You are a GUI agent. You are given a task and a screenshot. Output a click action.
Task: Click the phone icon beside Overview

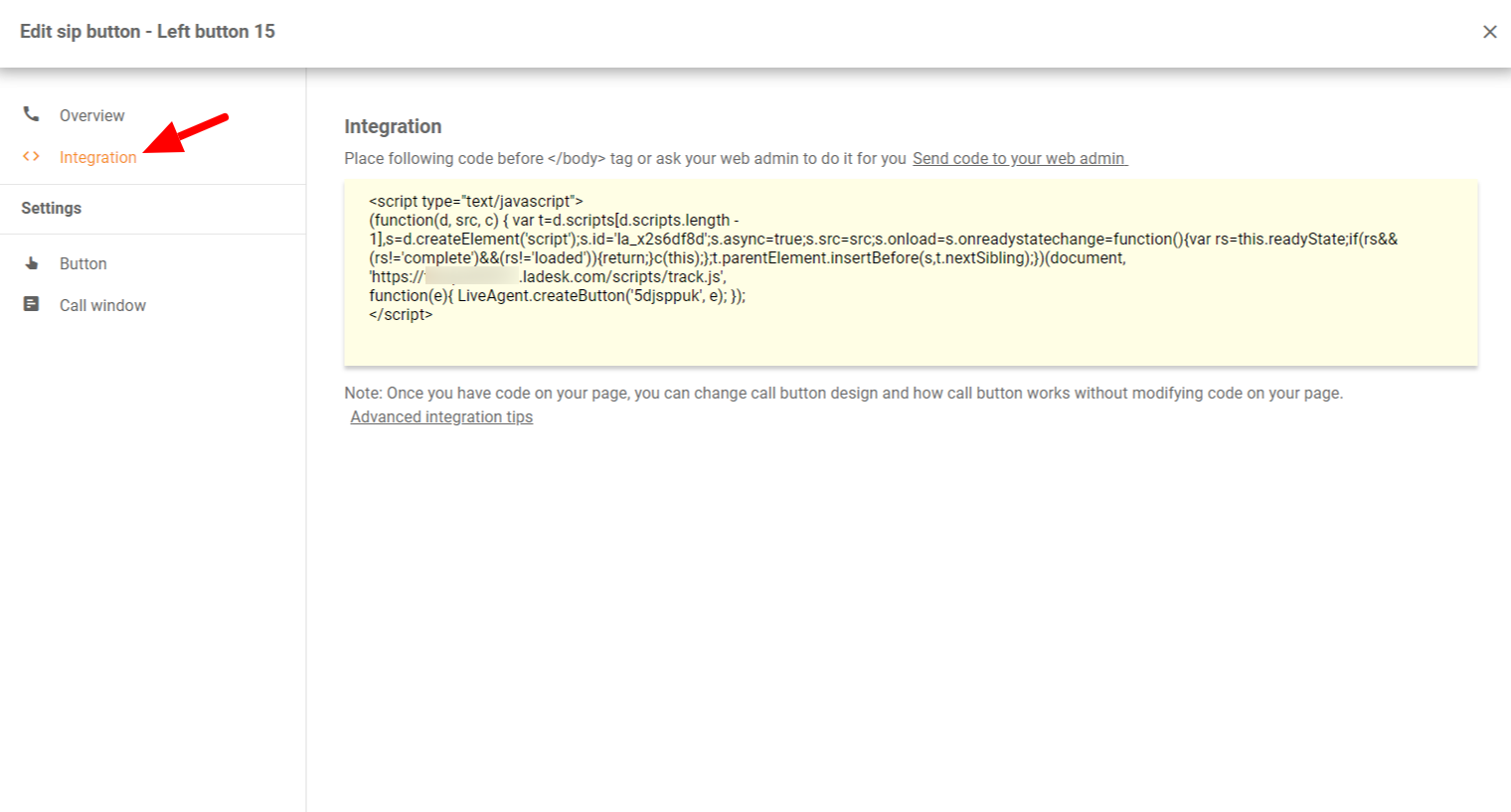pos(32,114)
